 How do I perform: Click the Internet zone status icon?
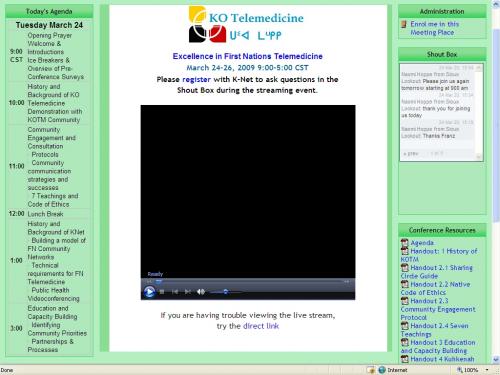click(x=382, y=370)
